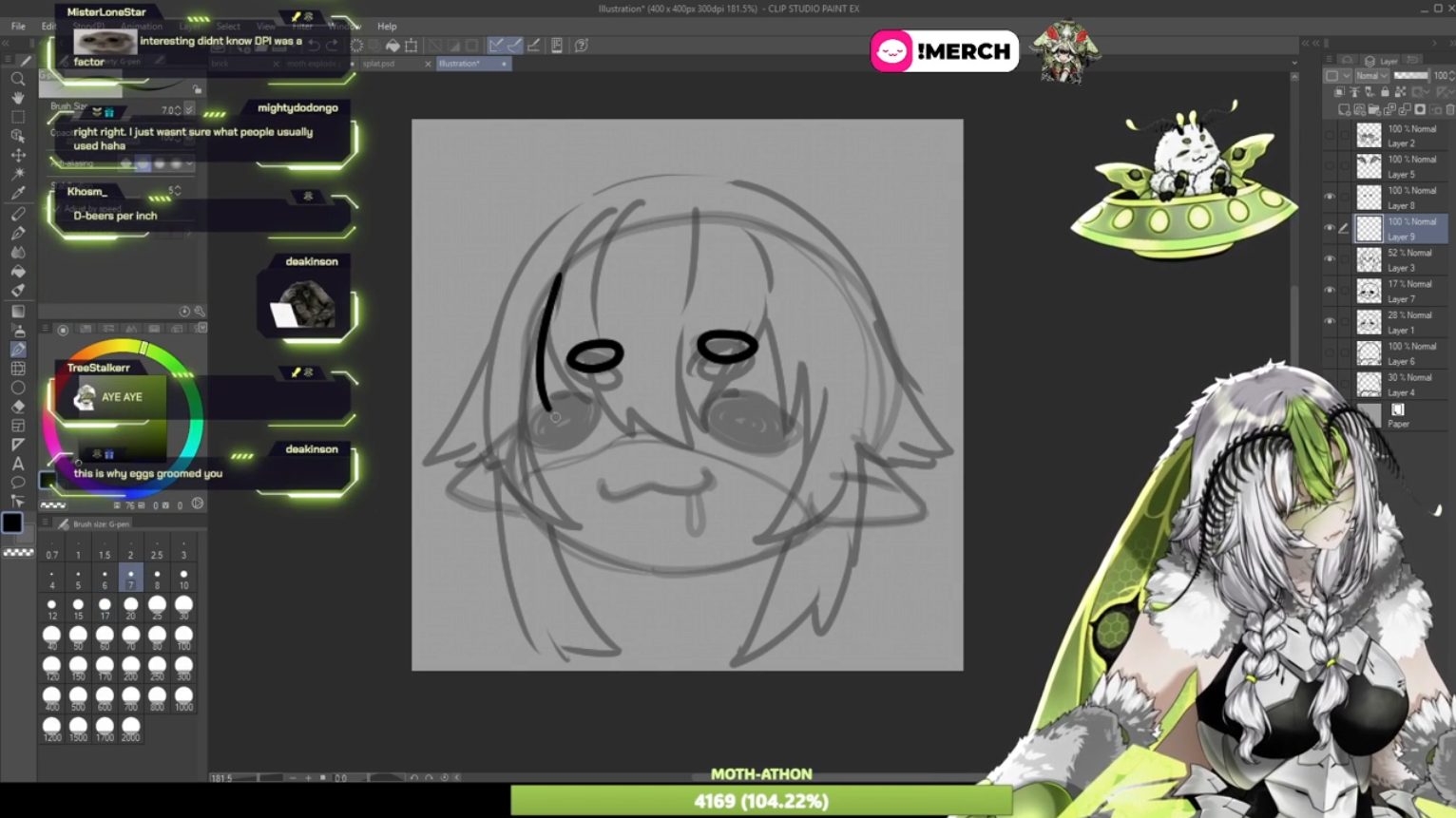Select the Operation object tool
The width and height of the screenshot is (1456, 818).
(x=18, y=136)
